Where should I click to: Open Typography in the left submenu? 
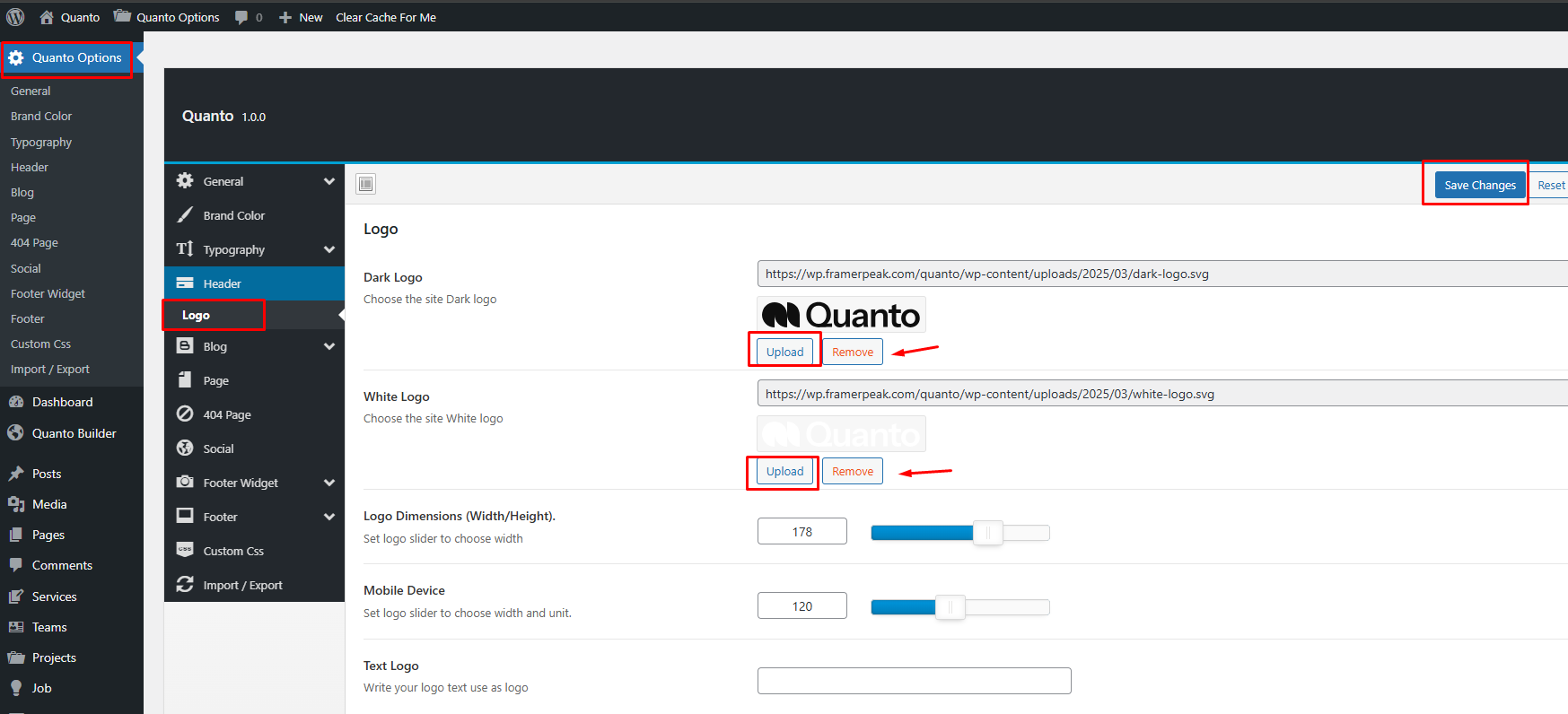(41, 143)
